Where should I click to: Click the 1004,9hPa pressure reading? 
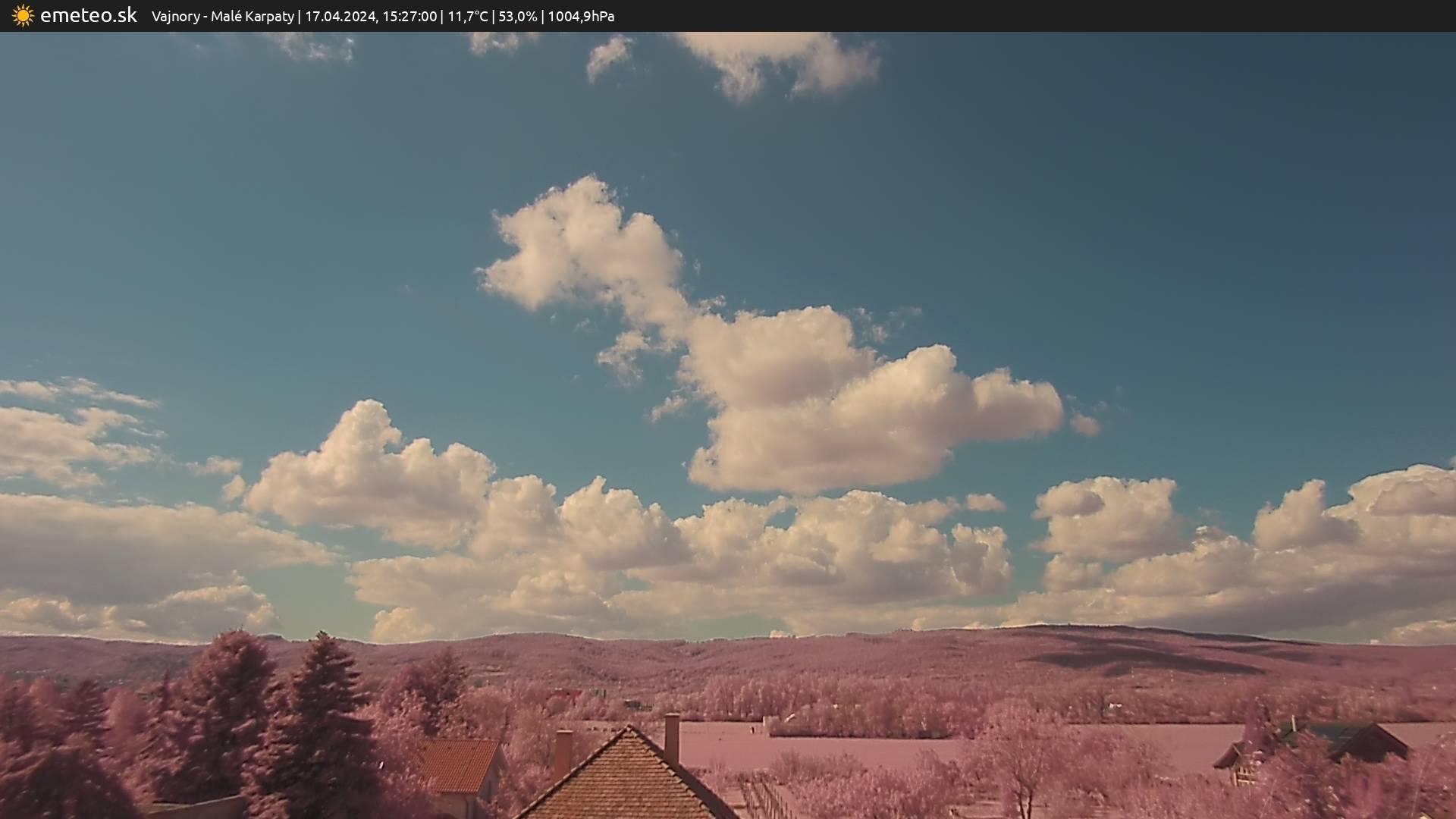click(581, 16)
